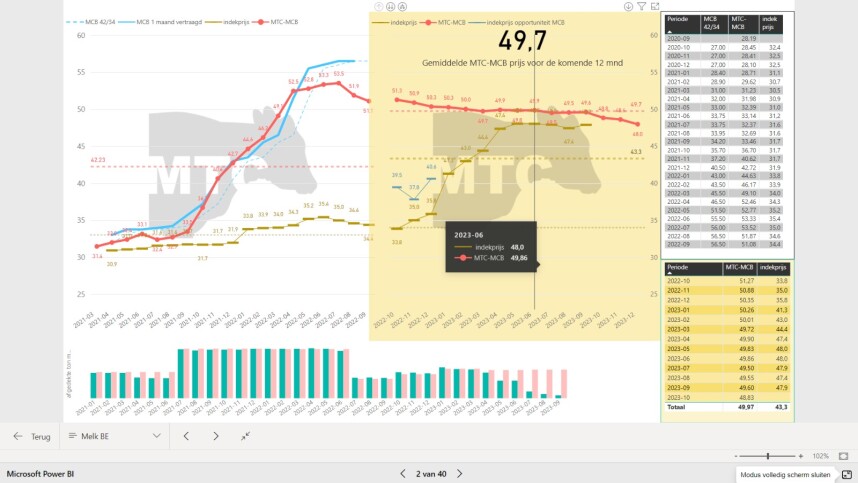The height and width of the screenshot is (483, 858).
Task: Click MCB 42/54 legend entry in left chart
Action: 90,22
